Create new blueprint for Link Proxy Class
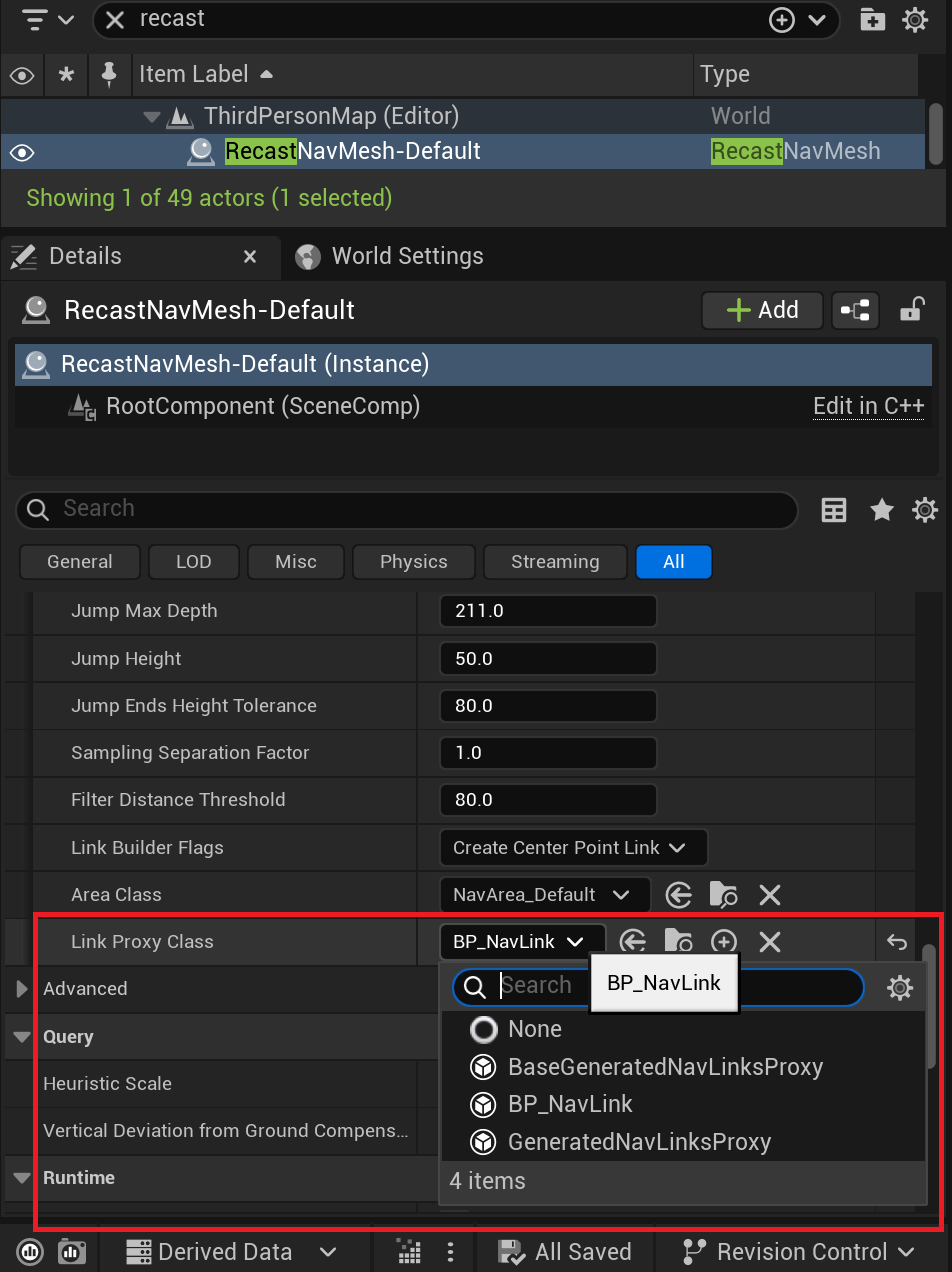This screenshot has height=1272, width=952. click(x=723, y=941)
